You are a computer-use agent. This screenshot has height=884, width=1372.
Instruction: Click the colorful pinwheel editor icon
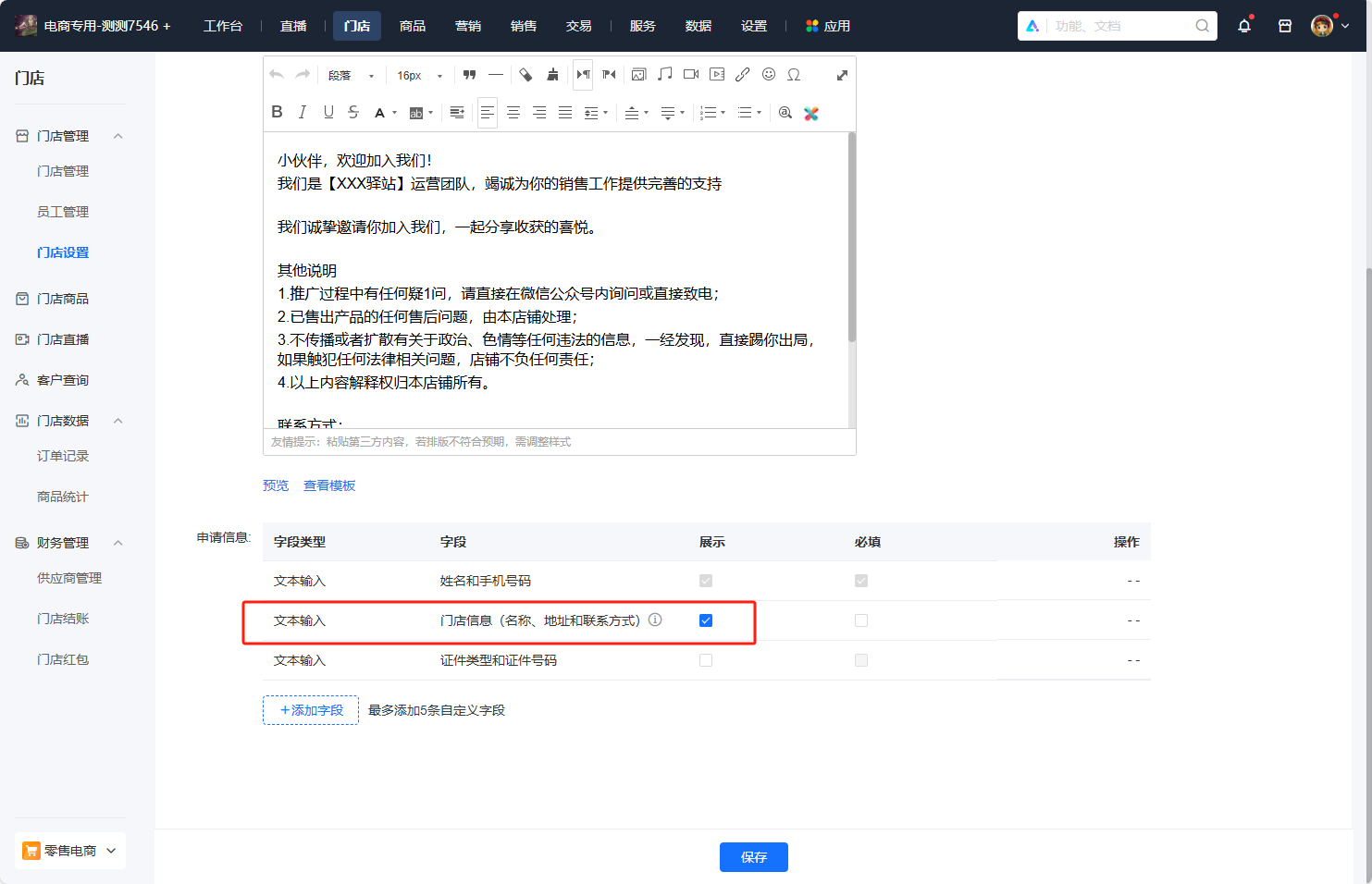point(811,113)
